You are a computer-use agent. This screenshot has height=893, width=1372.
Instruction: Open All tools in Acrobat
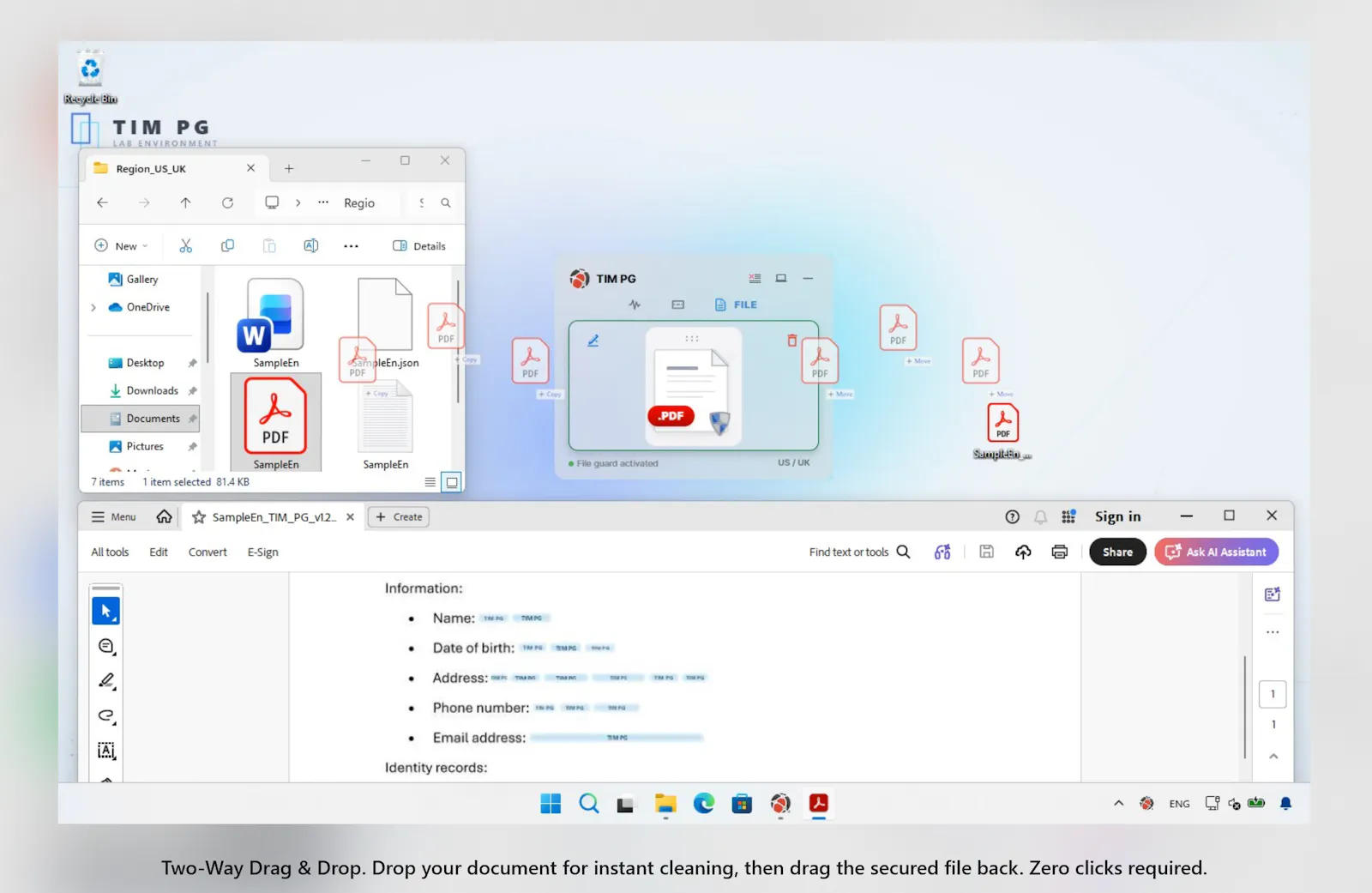click(x=110, y=552)
